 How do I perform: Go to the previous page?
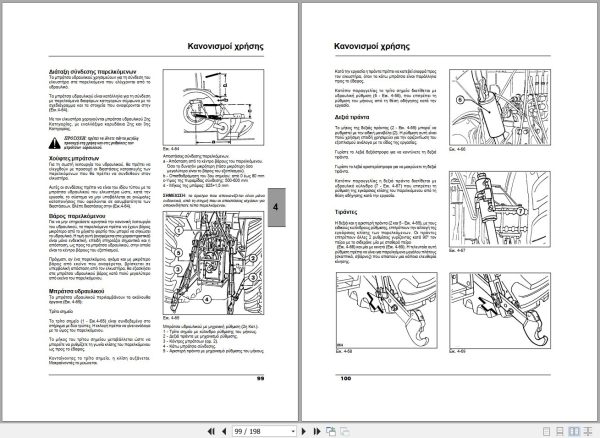[x=224, y=431]
